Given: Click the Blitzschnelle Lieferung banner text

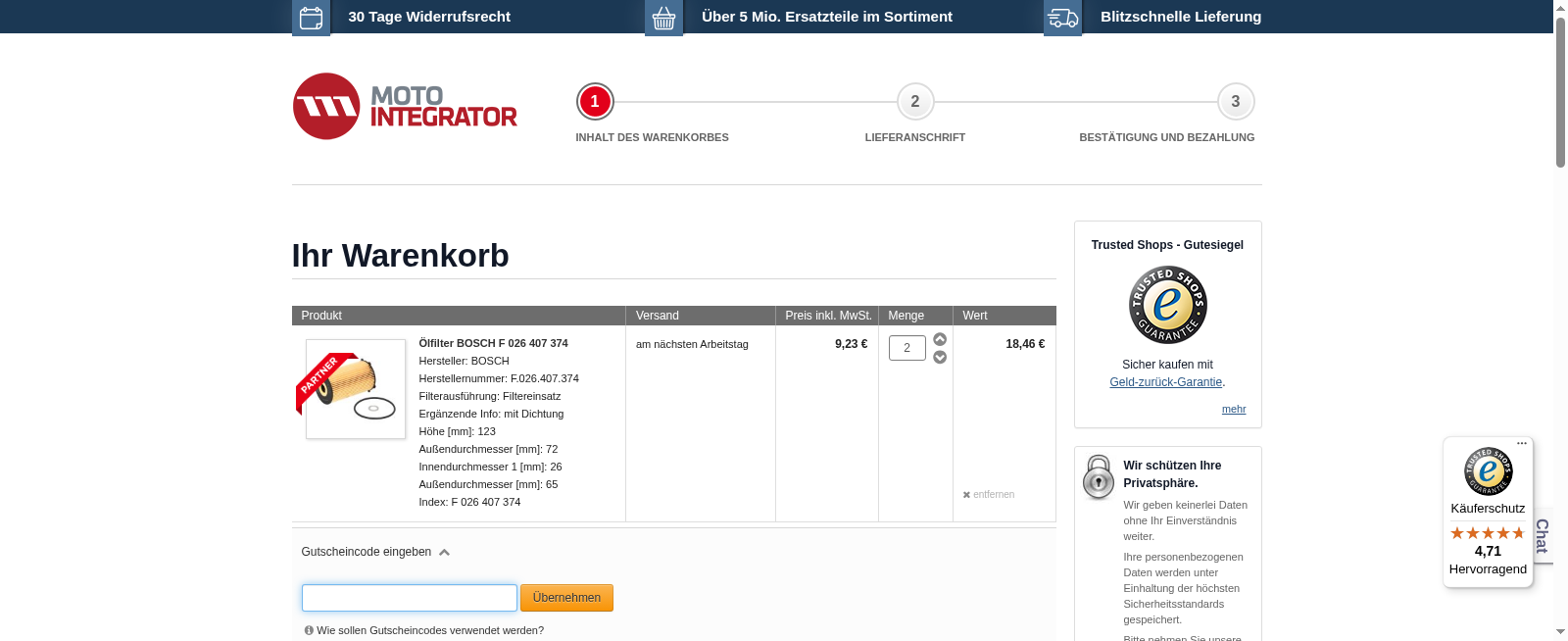Looking at the screenshot, I should click(1181, 17).
